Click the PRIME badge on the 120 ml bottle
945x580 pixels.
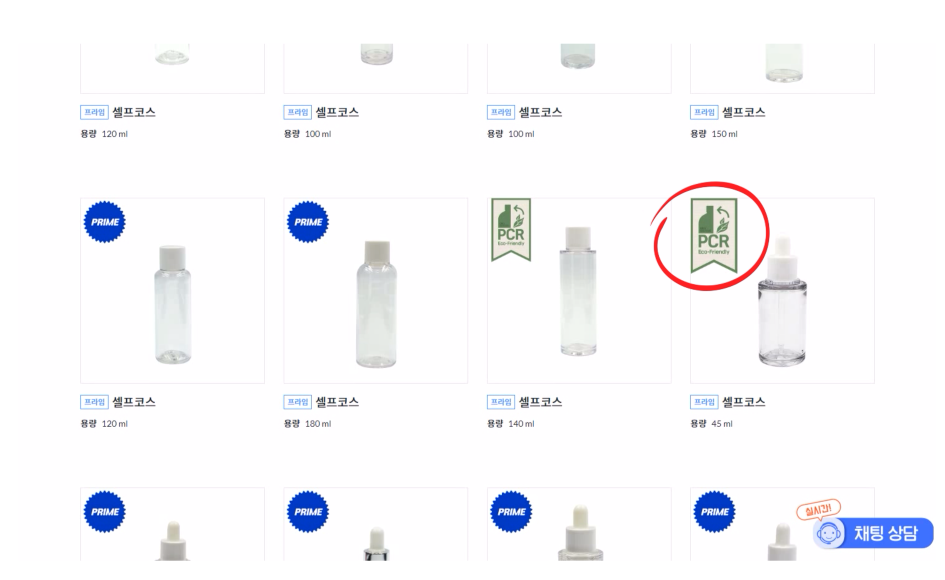105,222
